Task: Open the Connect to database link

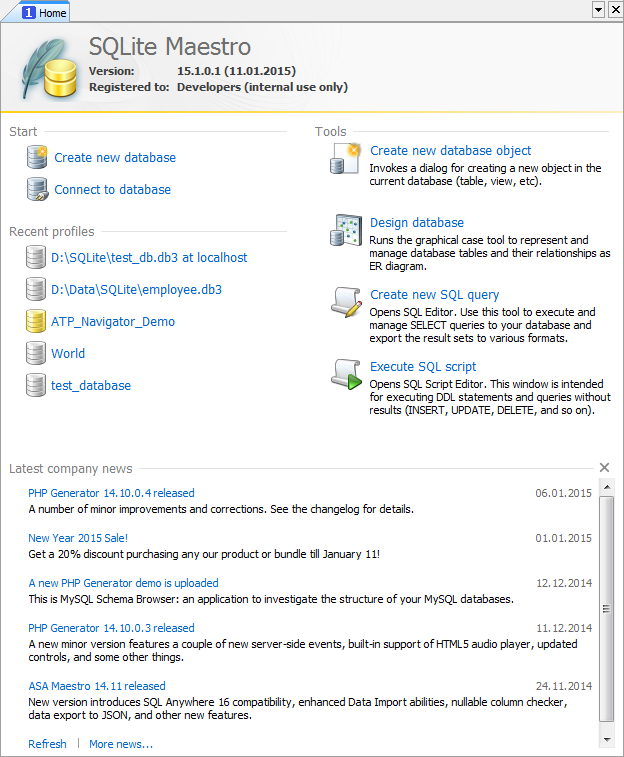Action: tap(112, 190)
